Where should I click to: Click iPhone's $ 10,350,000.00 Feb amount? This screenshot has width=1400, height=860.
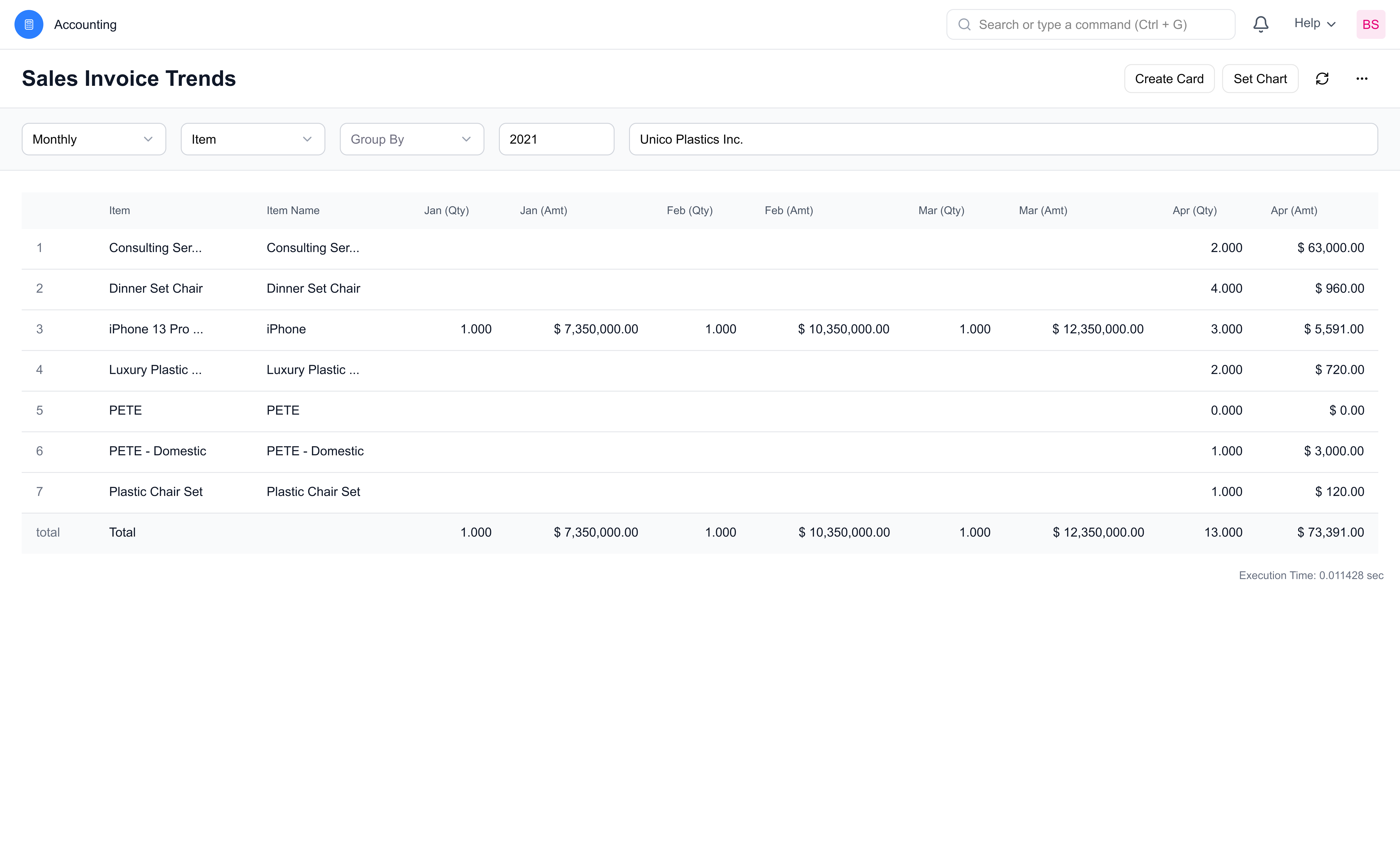(x=843, y=329)
